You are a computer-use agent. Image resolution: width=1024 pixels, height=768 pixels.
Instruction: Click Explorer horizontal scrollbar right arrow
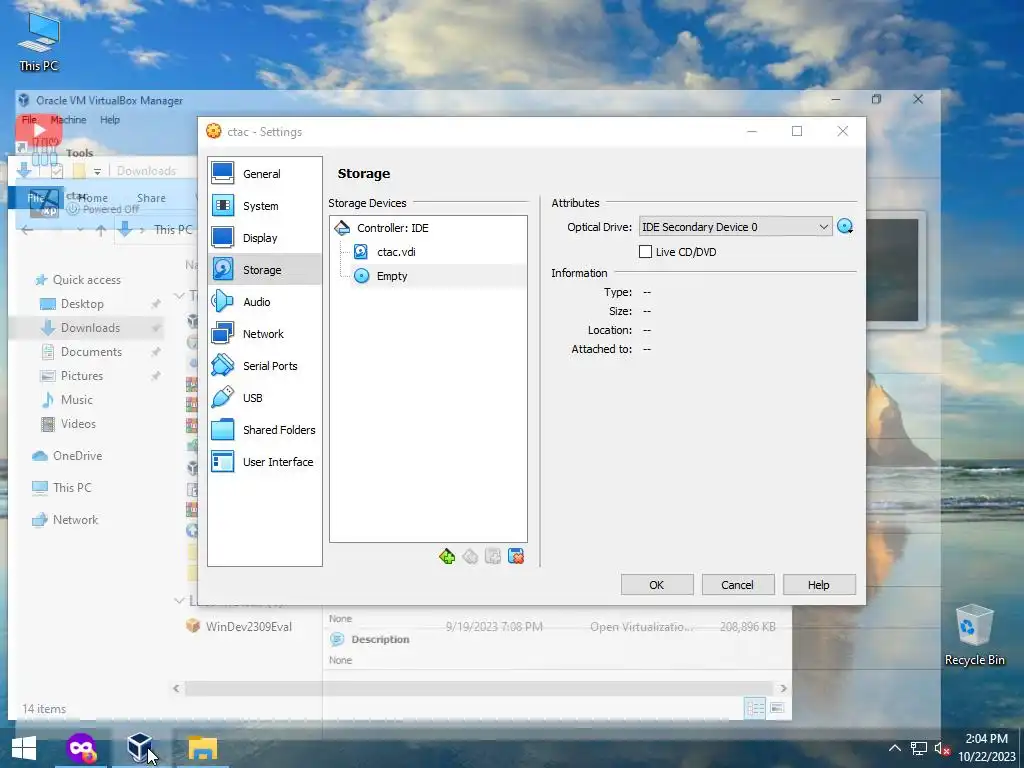(783, 688)
